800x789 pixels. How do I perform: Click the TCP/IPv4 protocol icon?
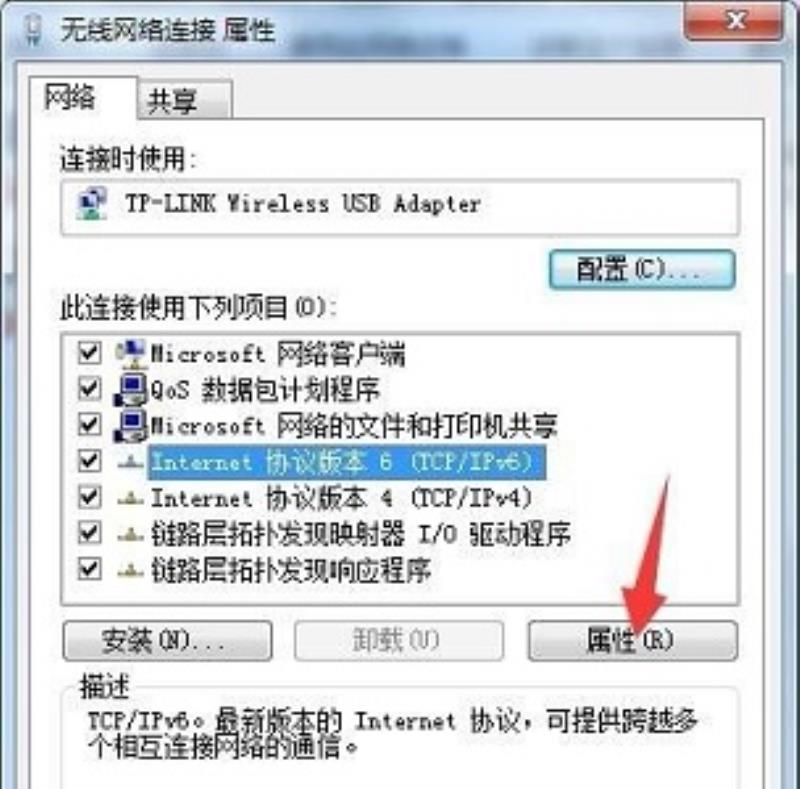click(x=130, y=498)
